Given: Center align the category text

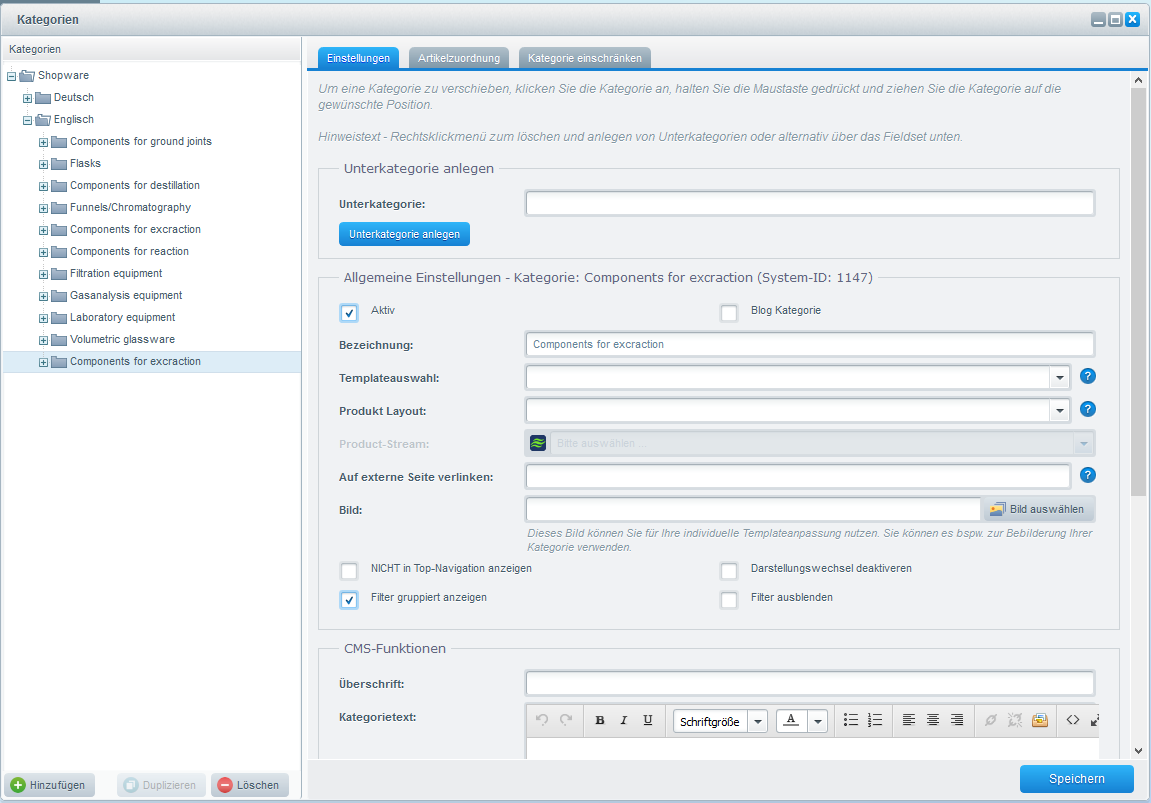Looking at the screenshot, I should 933,720.
